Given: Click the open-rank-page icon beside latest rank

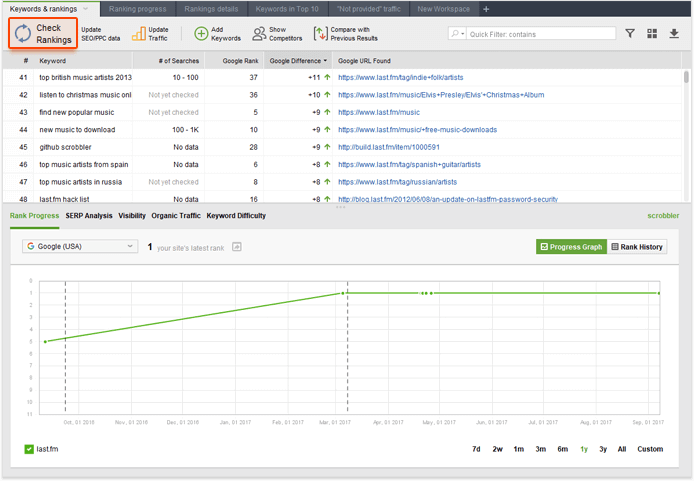Looking at the screenshot, I should pyautogui.click(x=237, y=247).
